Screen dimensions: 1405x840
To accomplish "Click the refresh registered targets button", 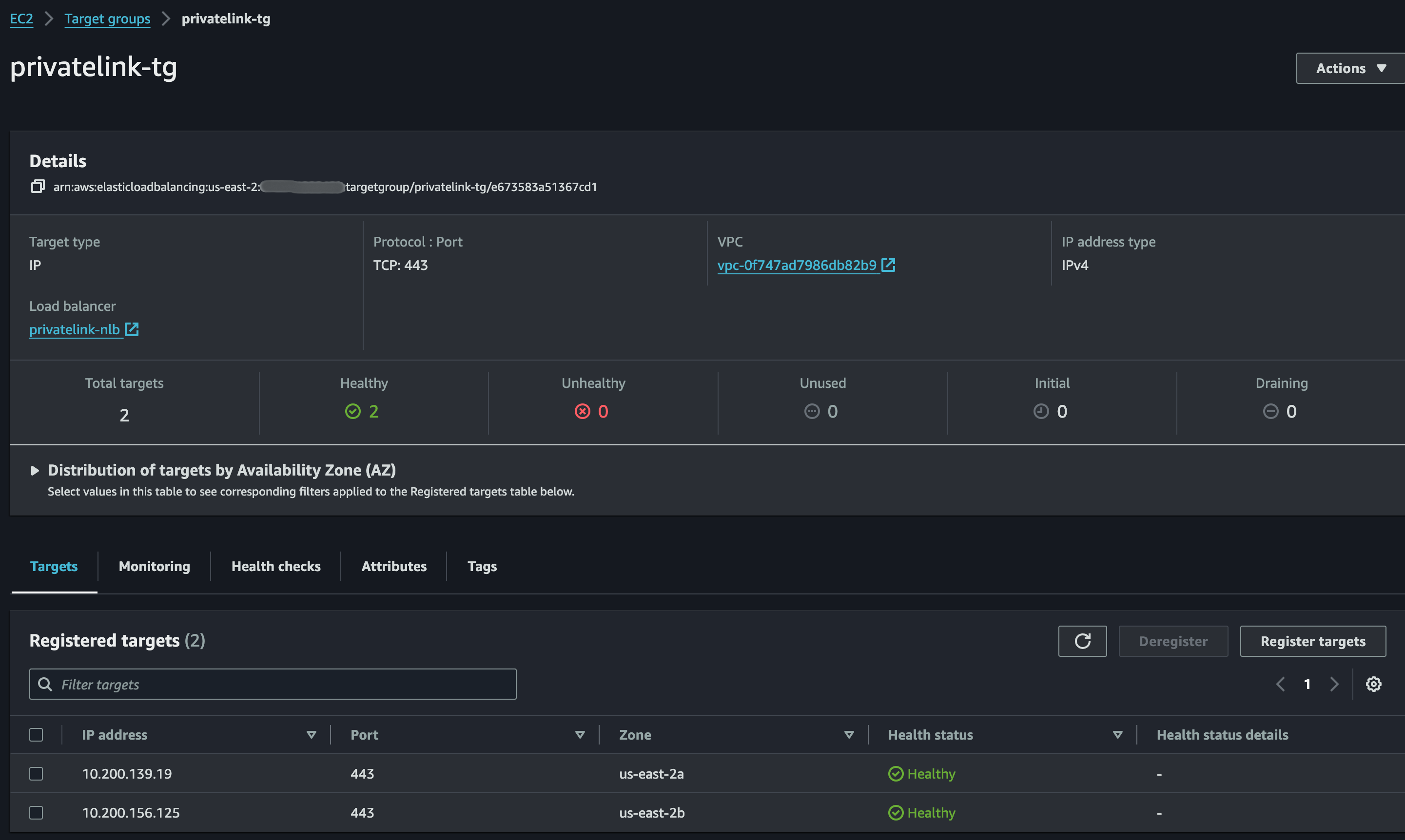I will coord(1082,641).
